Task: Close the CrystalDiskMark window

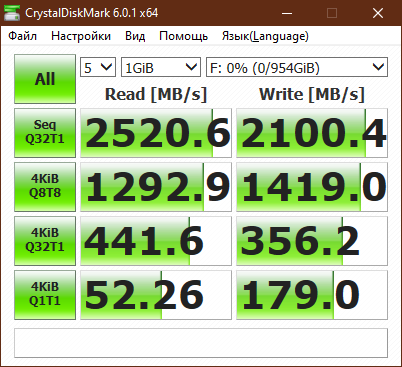Action: (x=378, y=13)
